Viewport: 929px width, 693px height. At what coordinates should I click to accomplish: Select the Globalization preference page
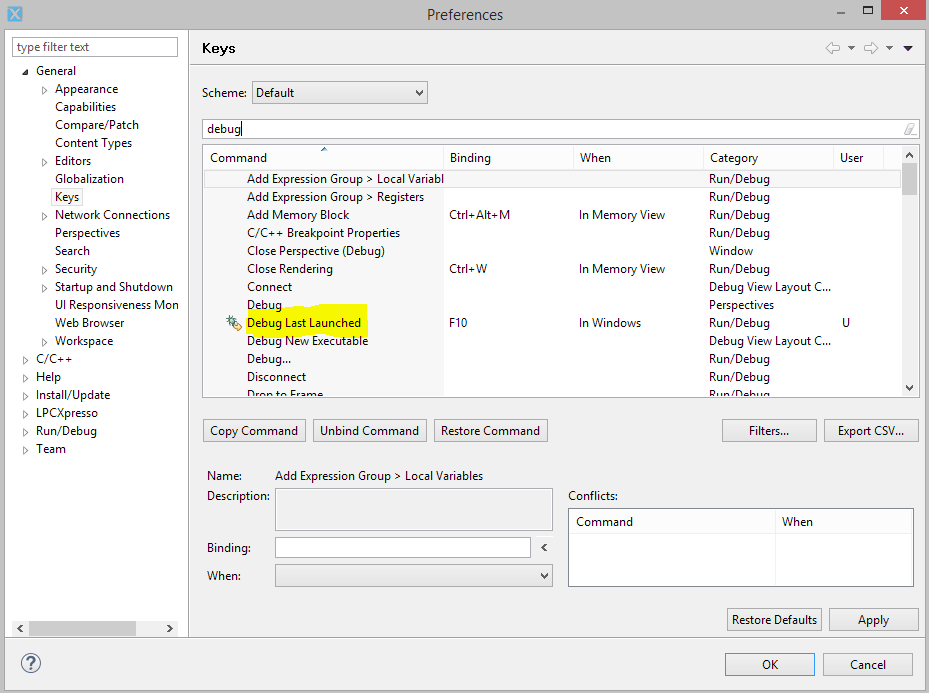point(89,179)
